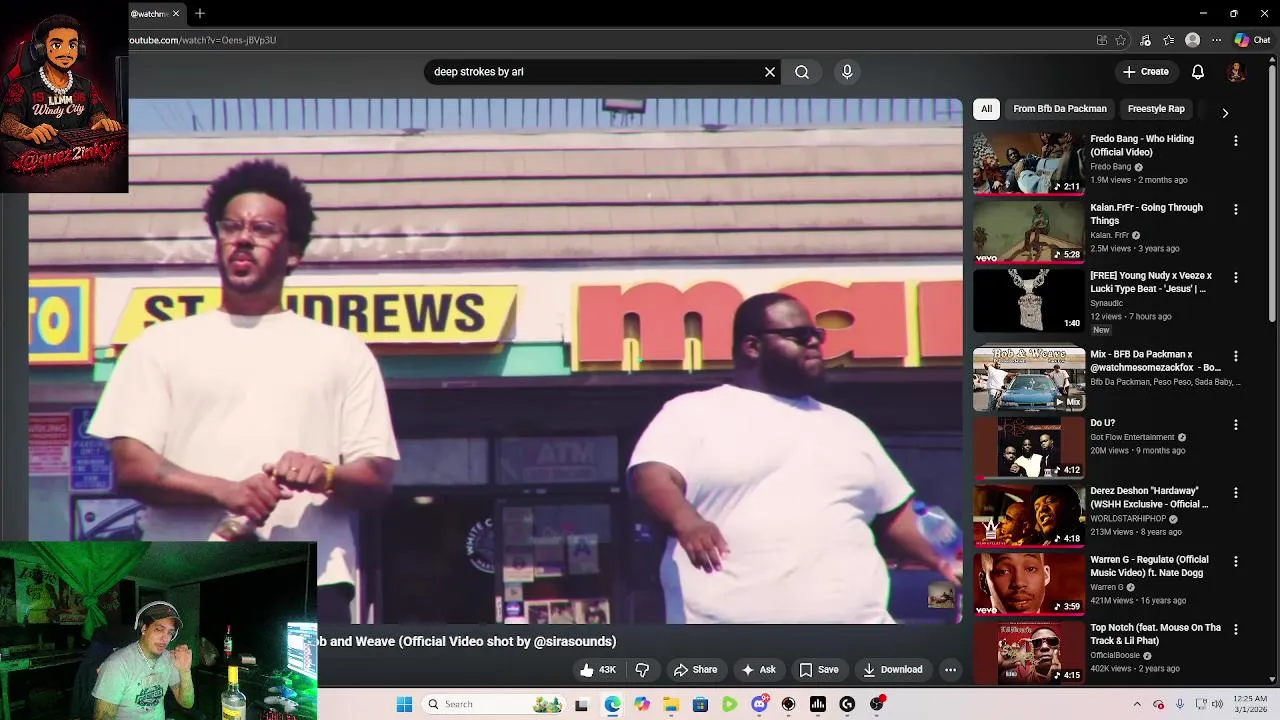Viewport: 1280px width, 720px height.
Task: Click the Create button
Action: point(1145,72)
